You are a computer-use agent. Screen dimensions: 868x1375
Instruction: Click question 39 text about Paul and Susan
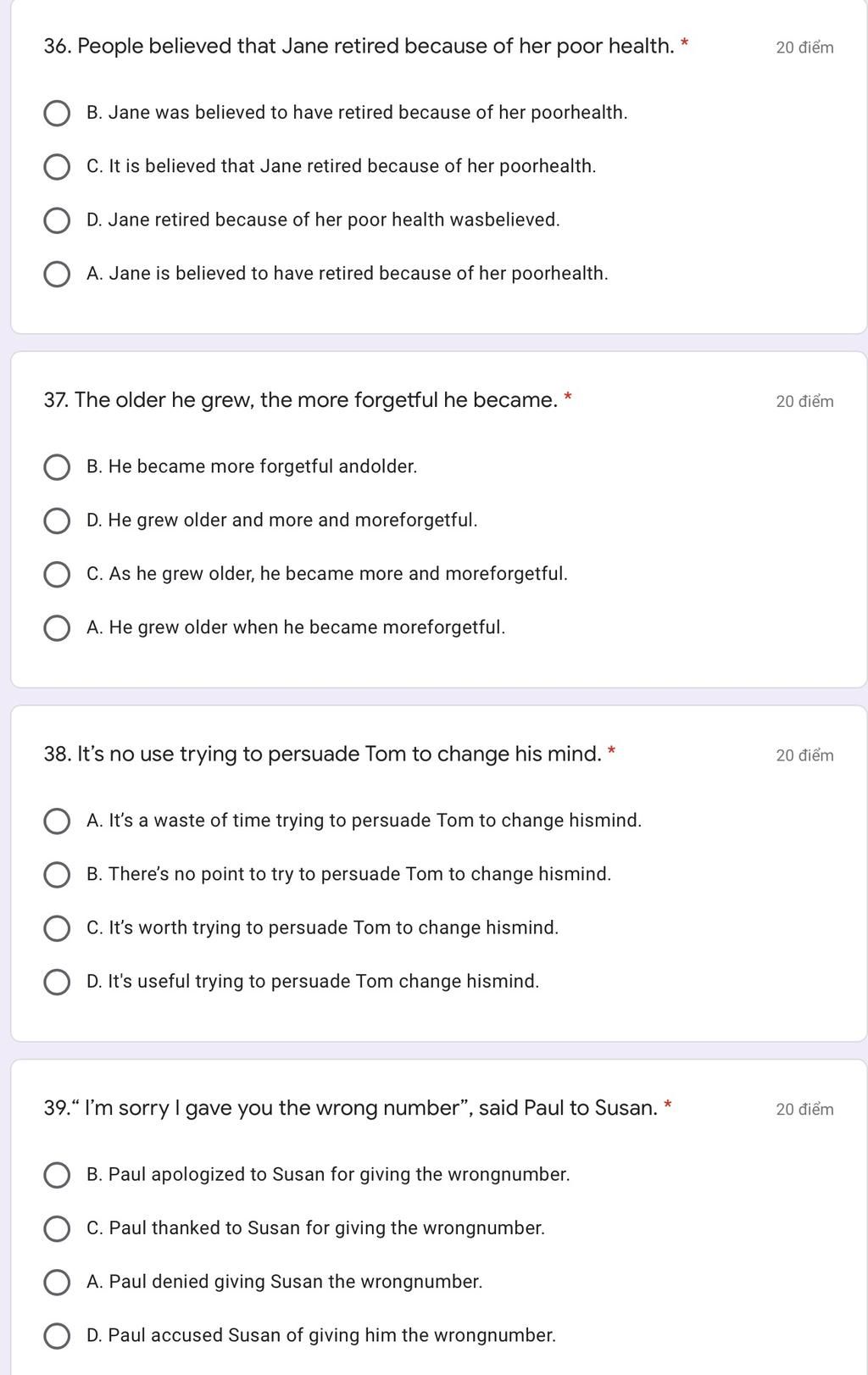pos(351,1108)
